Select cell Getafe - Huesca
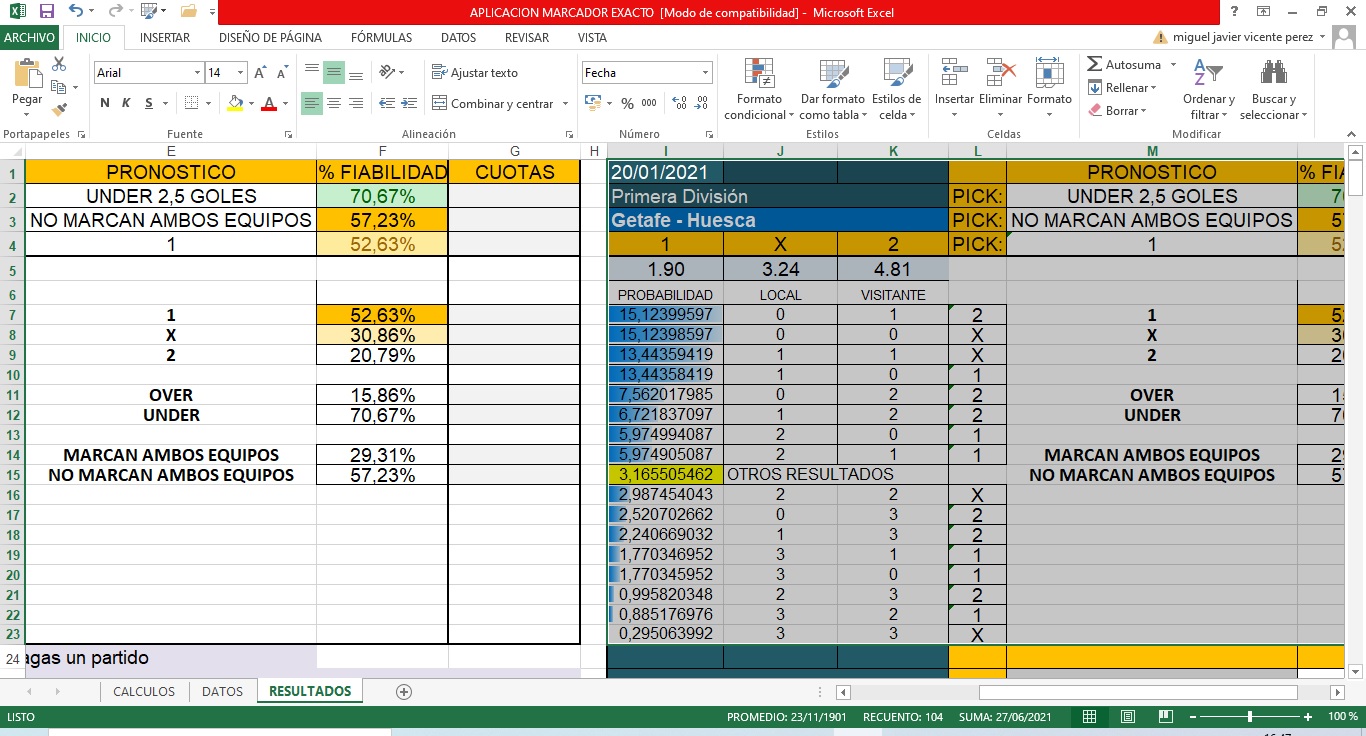This screenshot has height=736, width=1366. (x=778, y=220)
